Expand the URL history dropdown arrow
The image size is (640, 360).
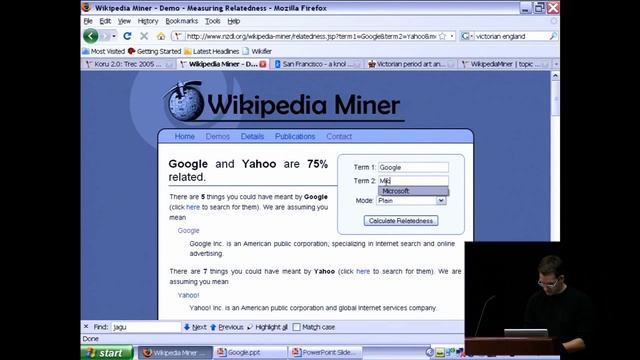pos(452,36)
